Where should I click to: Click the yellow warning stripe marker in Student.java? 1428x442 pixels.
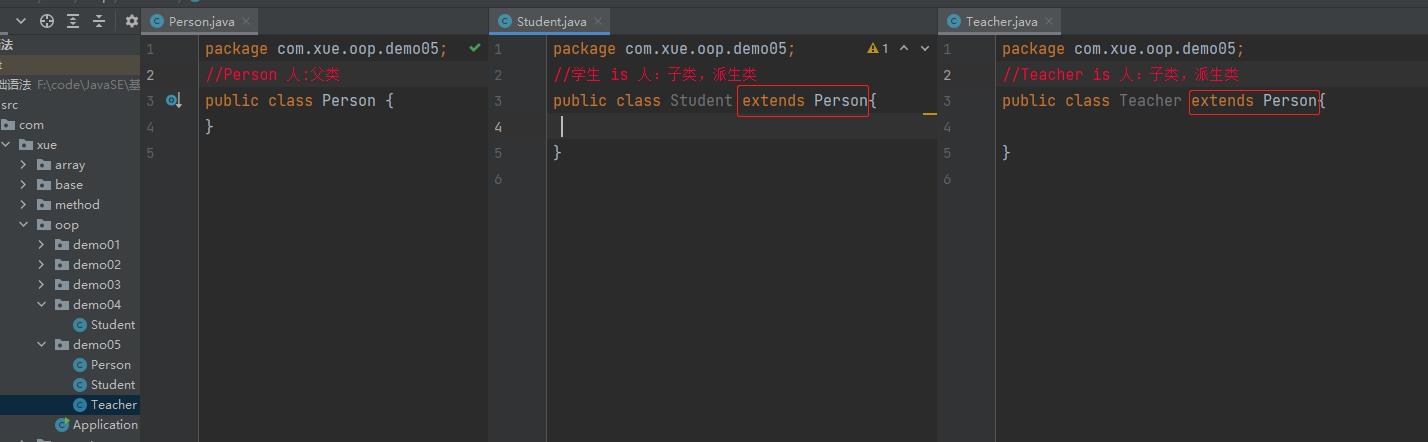[930, 114]
